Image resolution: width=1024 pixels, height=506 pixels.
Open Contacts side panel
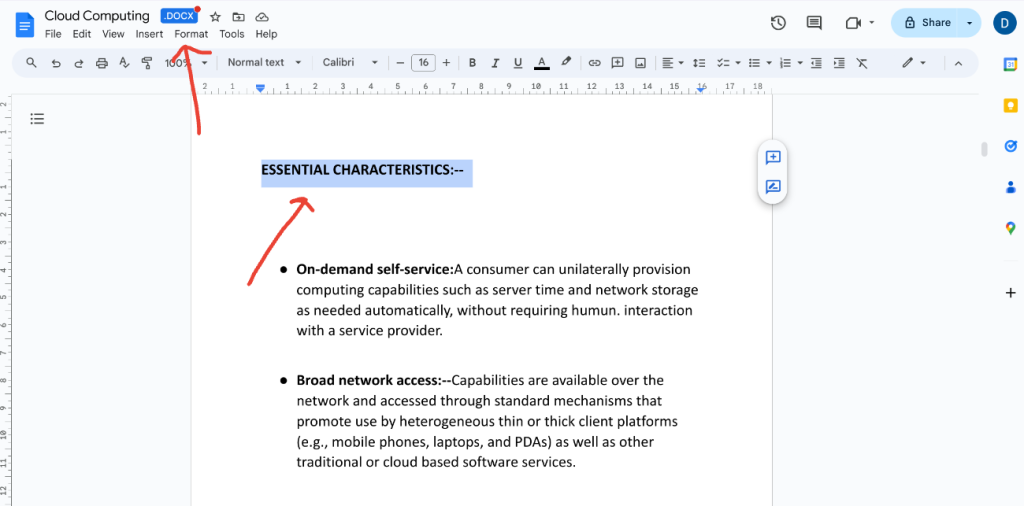click(x=1010, y=187)
